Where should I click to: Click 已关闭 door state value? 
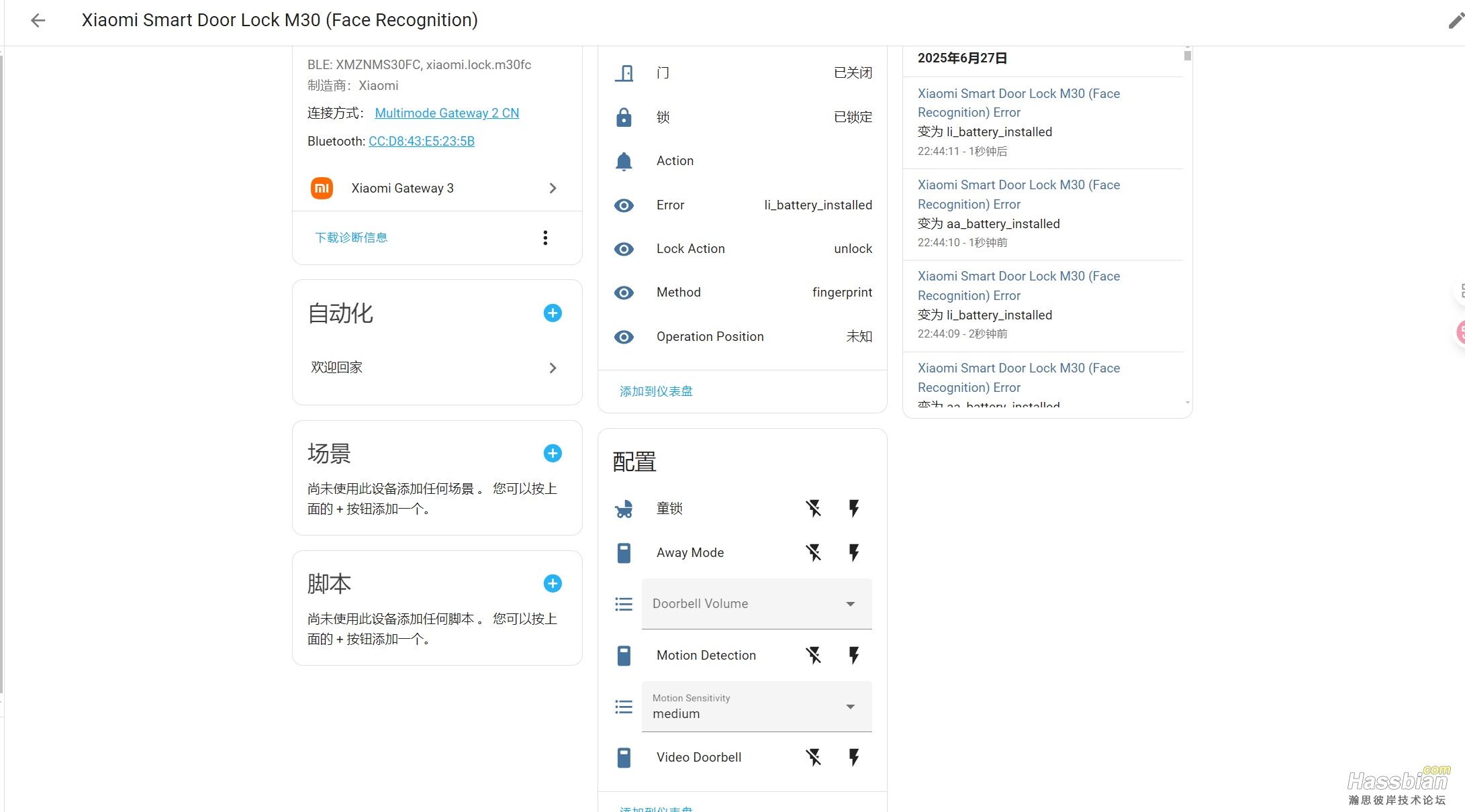tap(853, 72)
